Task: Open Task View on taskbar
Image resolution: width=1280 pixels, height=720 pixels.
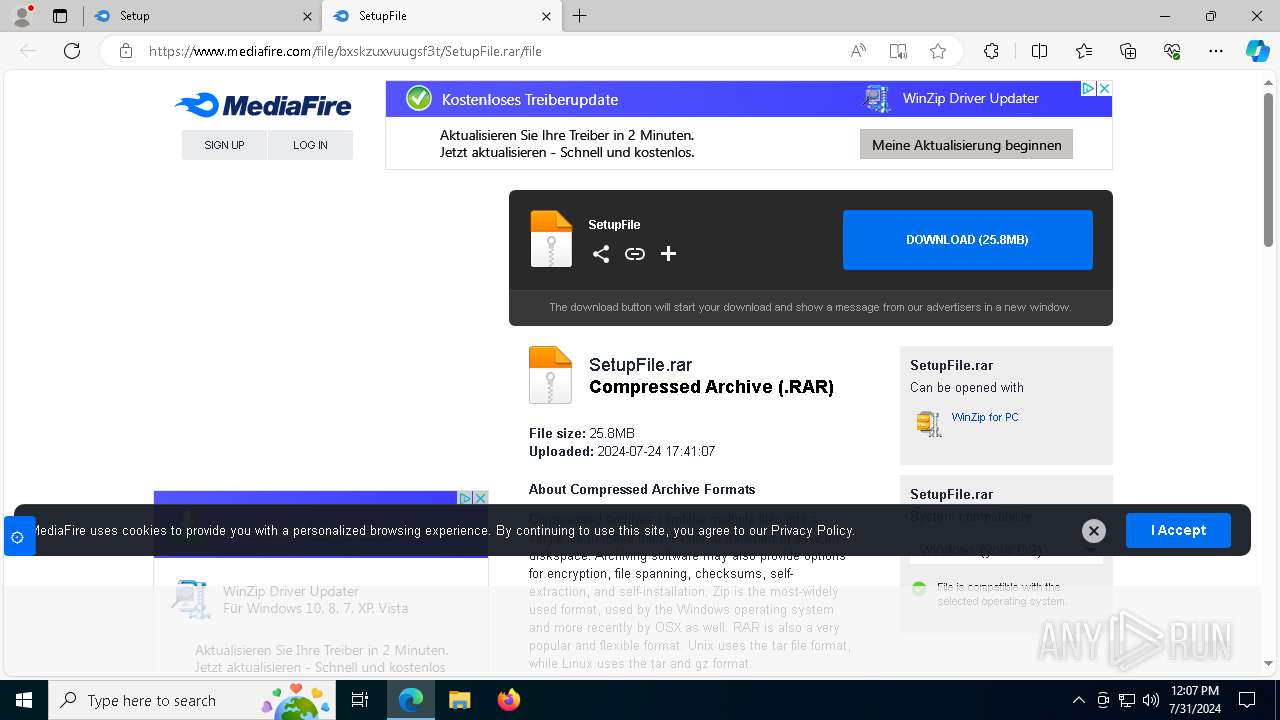Action: (x=360, y=700)
